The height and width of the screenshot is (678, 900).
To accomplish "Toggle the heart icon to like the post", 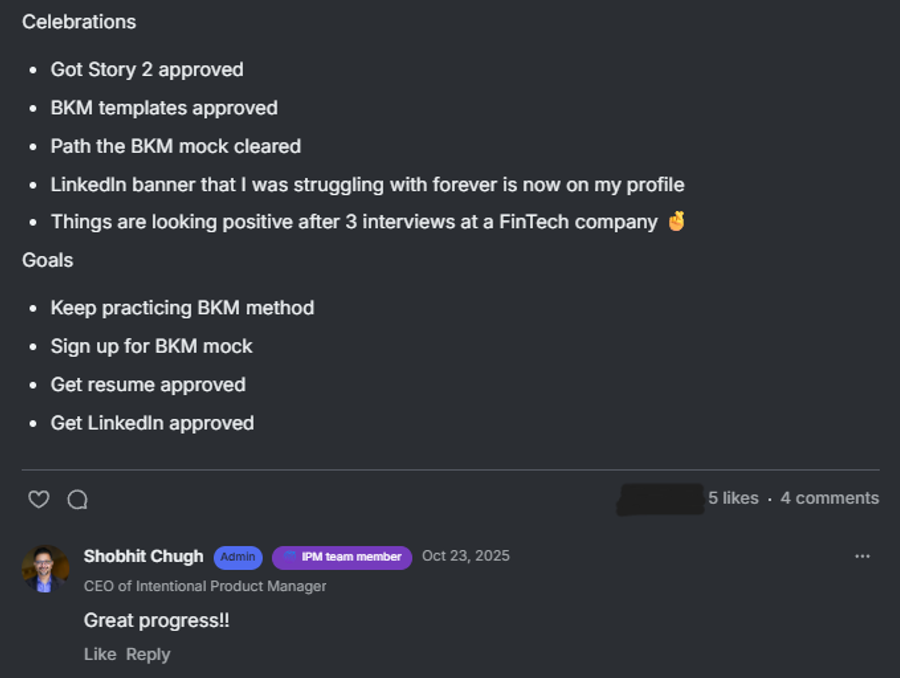I will 38,498.
